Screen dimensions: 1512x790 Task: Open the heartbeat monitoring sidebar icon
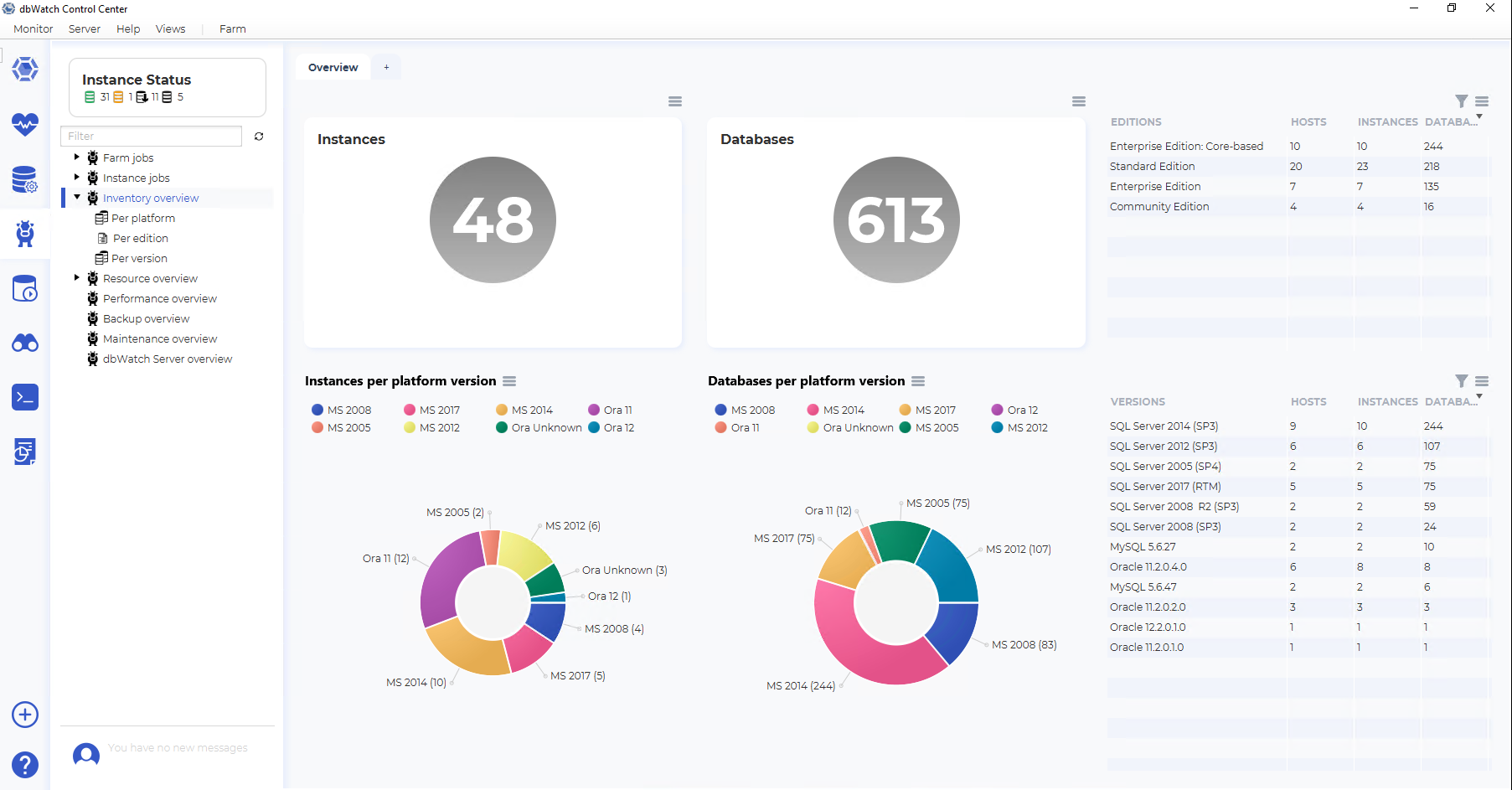pyautogui.click(x=25, y=124)
